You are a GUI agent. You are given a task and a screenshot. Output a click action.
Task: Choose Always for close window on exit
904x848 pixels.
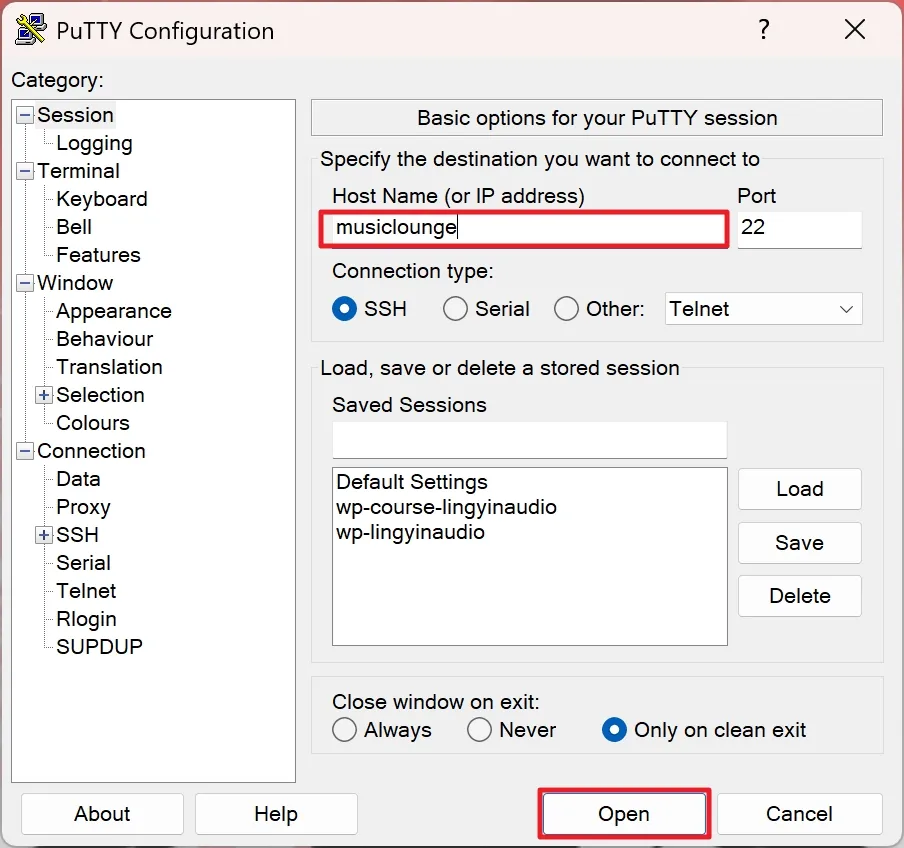tap(344, 730)
